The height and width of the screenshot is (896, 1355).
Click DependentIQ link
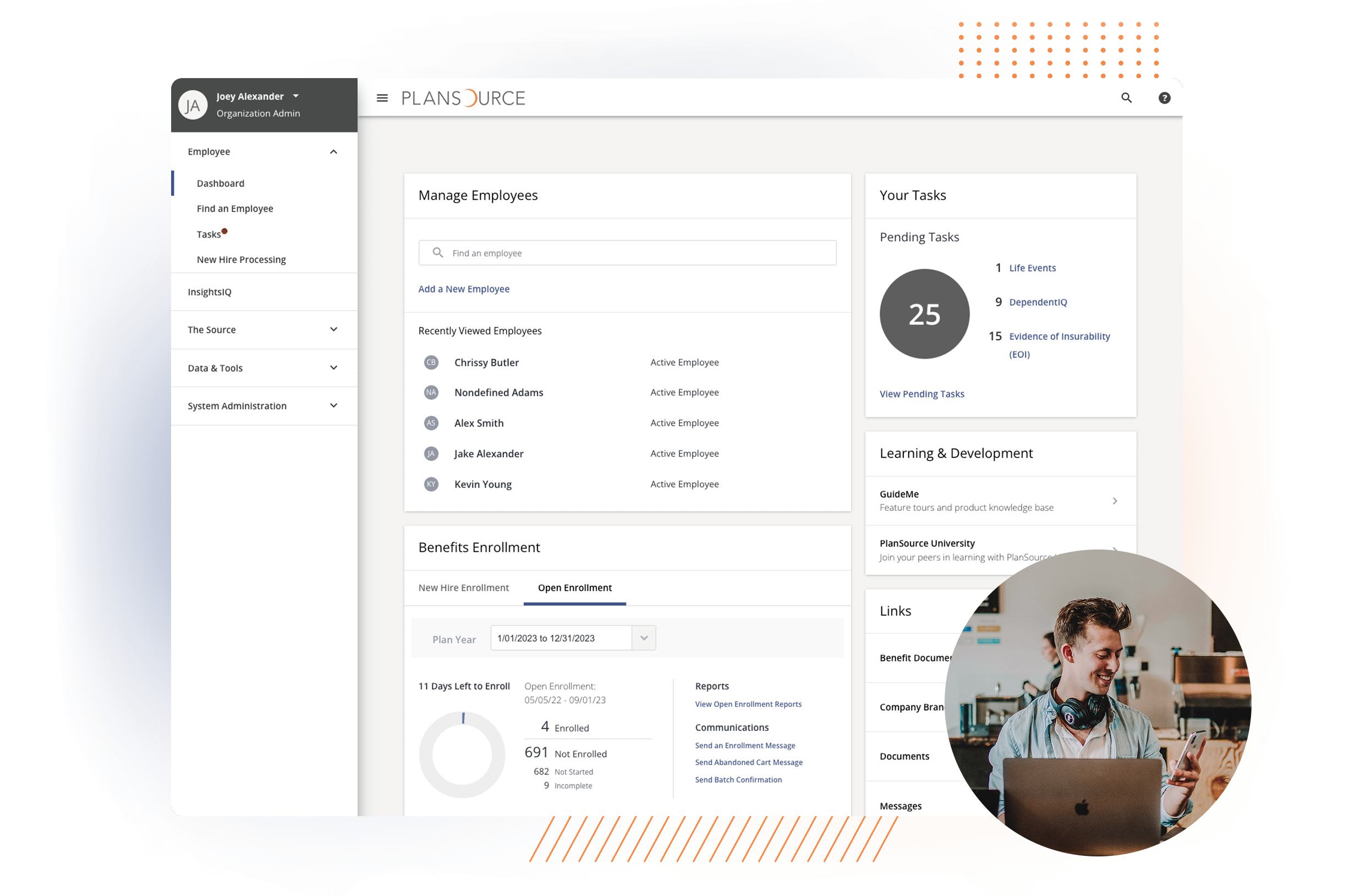tap(1038, 303)
